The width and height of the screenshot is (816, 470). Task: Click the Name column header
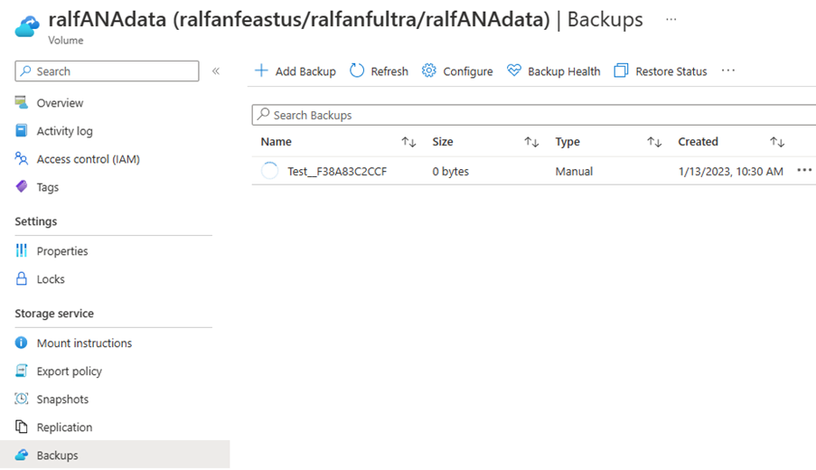coord(276,142)
